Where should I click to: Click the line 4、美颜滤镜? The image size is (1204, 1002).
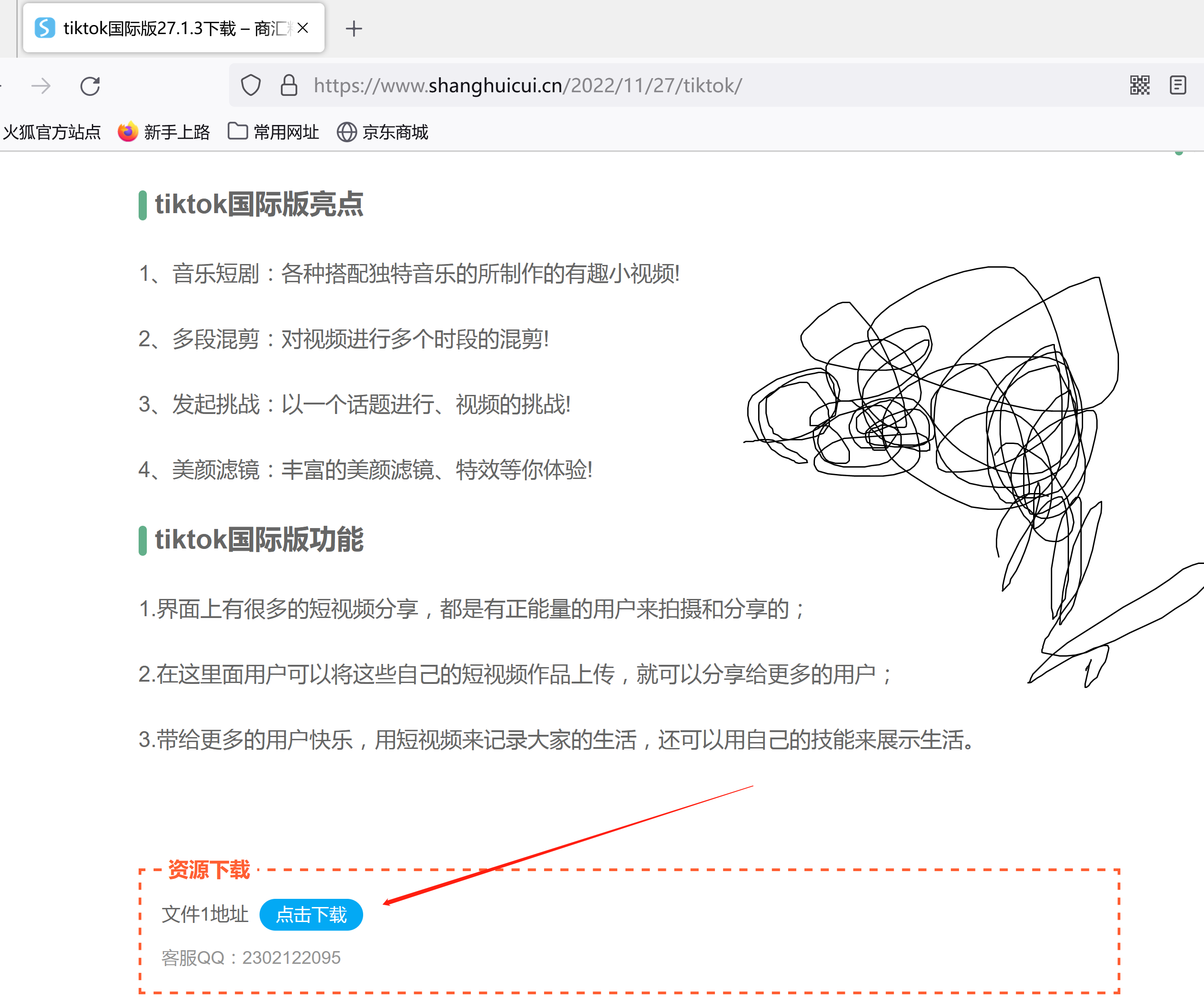[366, 469]
